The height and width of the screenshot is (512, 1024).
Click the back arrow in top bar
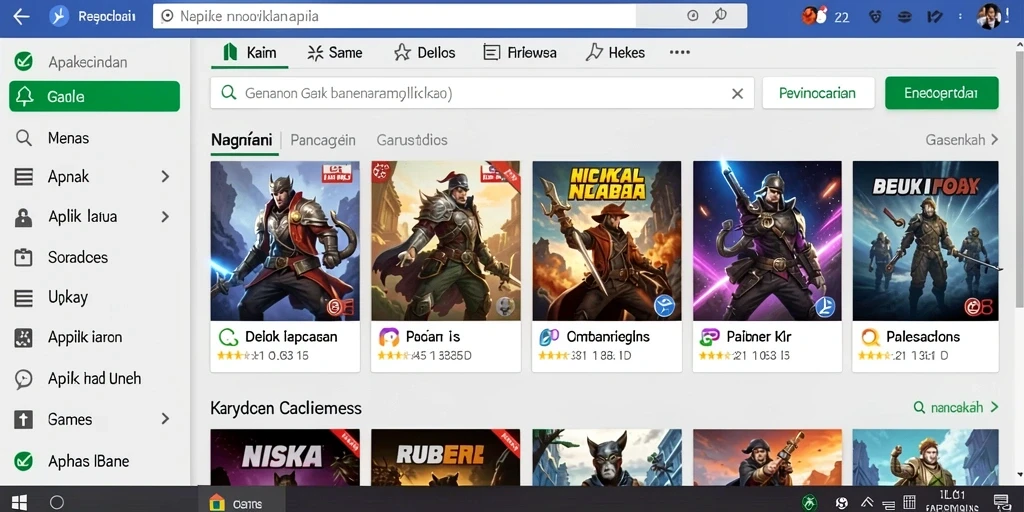point(21,17)
